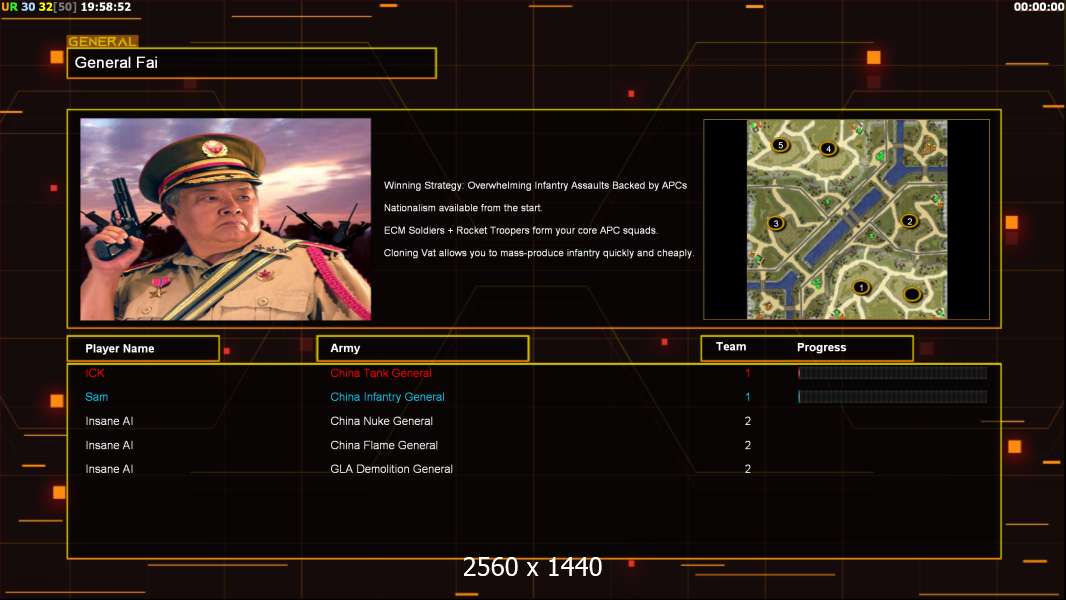Click the empty black start marker on minimap
The width and height of the screenshot is (1066, 600).
tap(912, 294)
